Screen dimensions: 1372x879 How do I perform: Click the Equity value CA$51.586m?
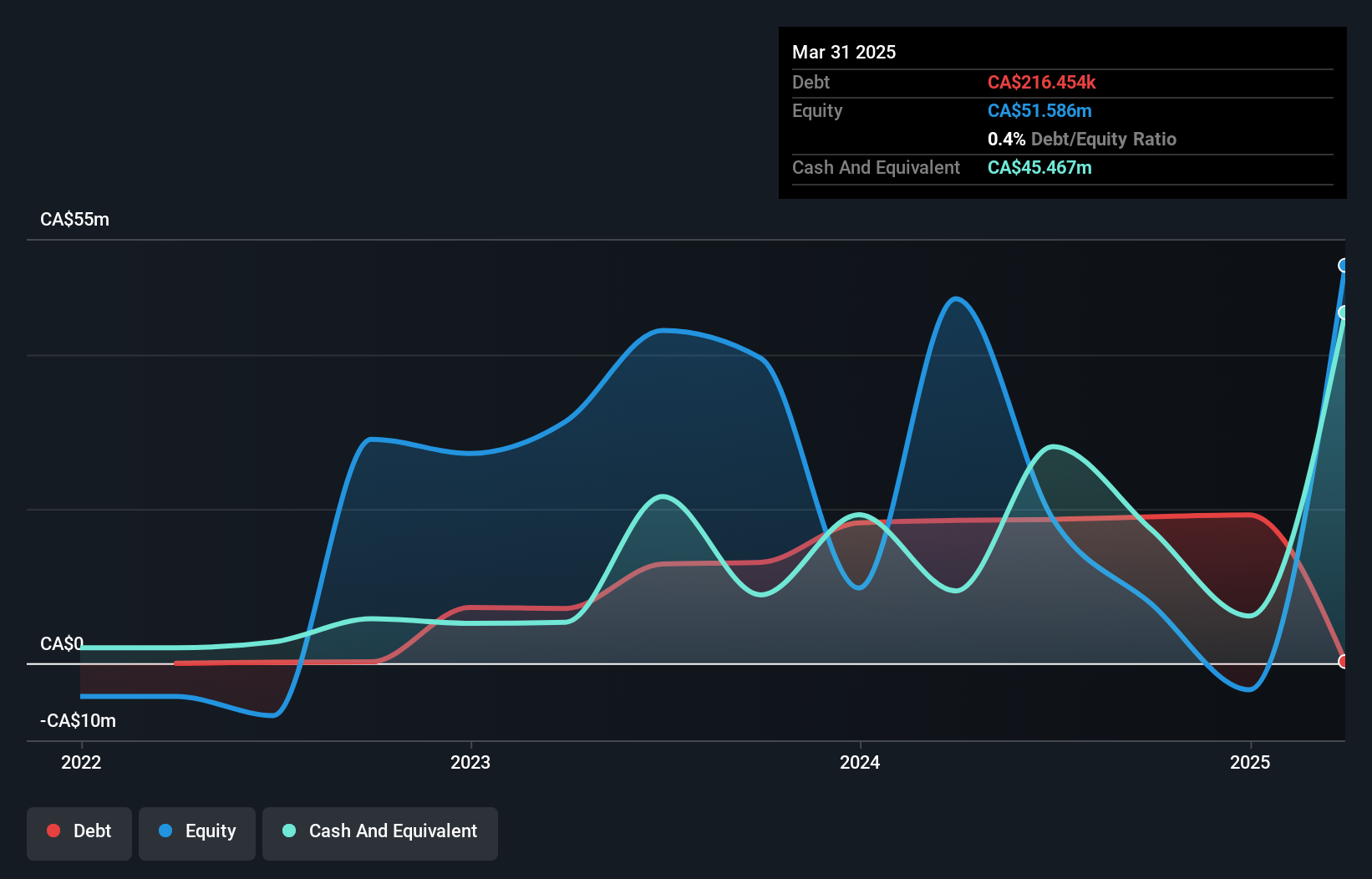tap(1039, 110)
